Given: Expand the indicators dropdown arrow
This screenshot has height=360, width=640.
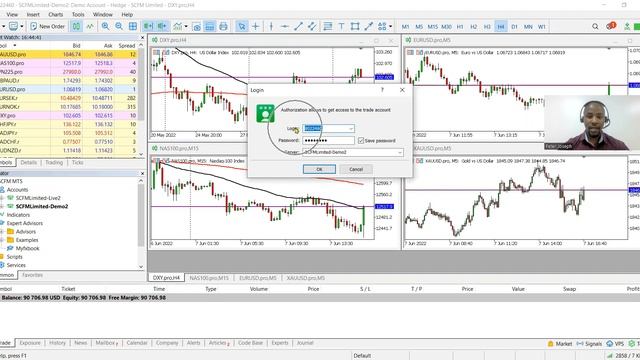Looking at the screenshot, I should [x=186, y=26].
